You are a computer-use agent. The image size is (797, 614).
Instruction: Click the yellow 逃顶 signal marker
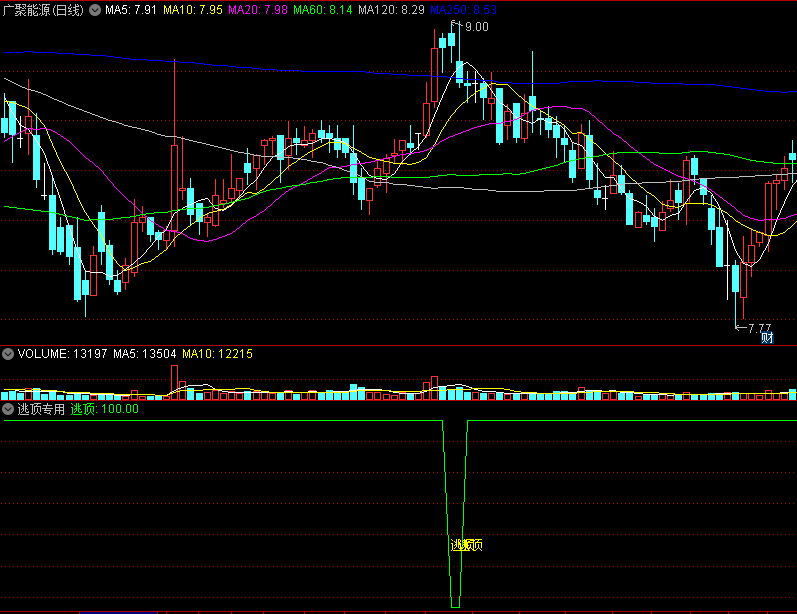coord(466,545)
